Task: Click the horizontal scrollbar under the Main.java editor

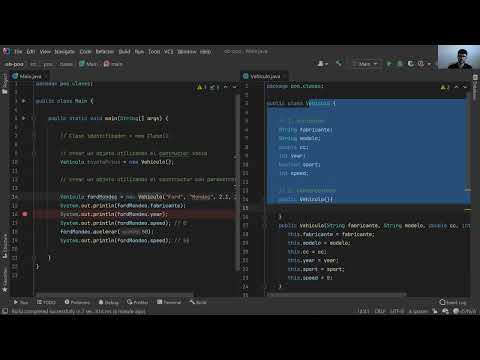Action: (x=115, y=295)
